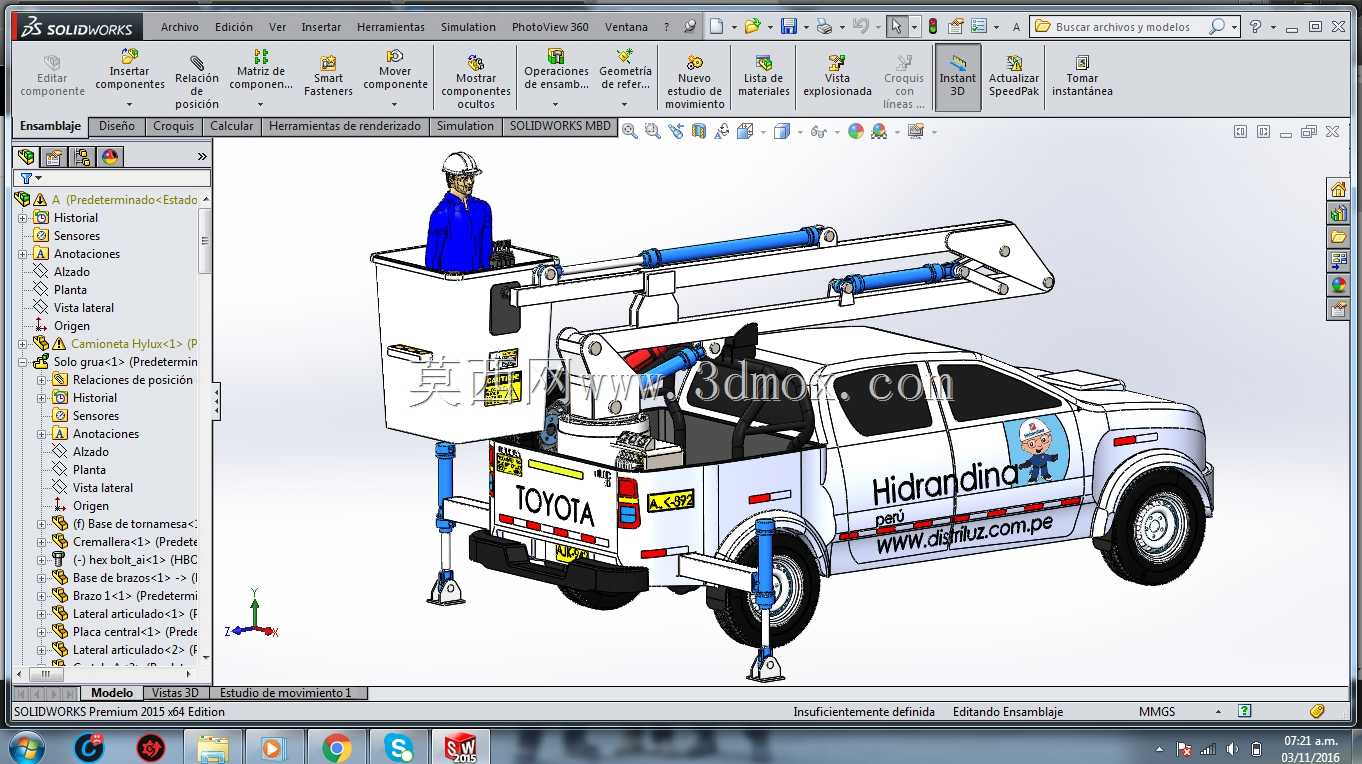Click Zoom to fit magnifier icon
1362x764 pixels.
point(629,131)
